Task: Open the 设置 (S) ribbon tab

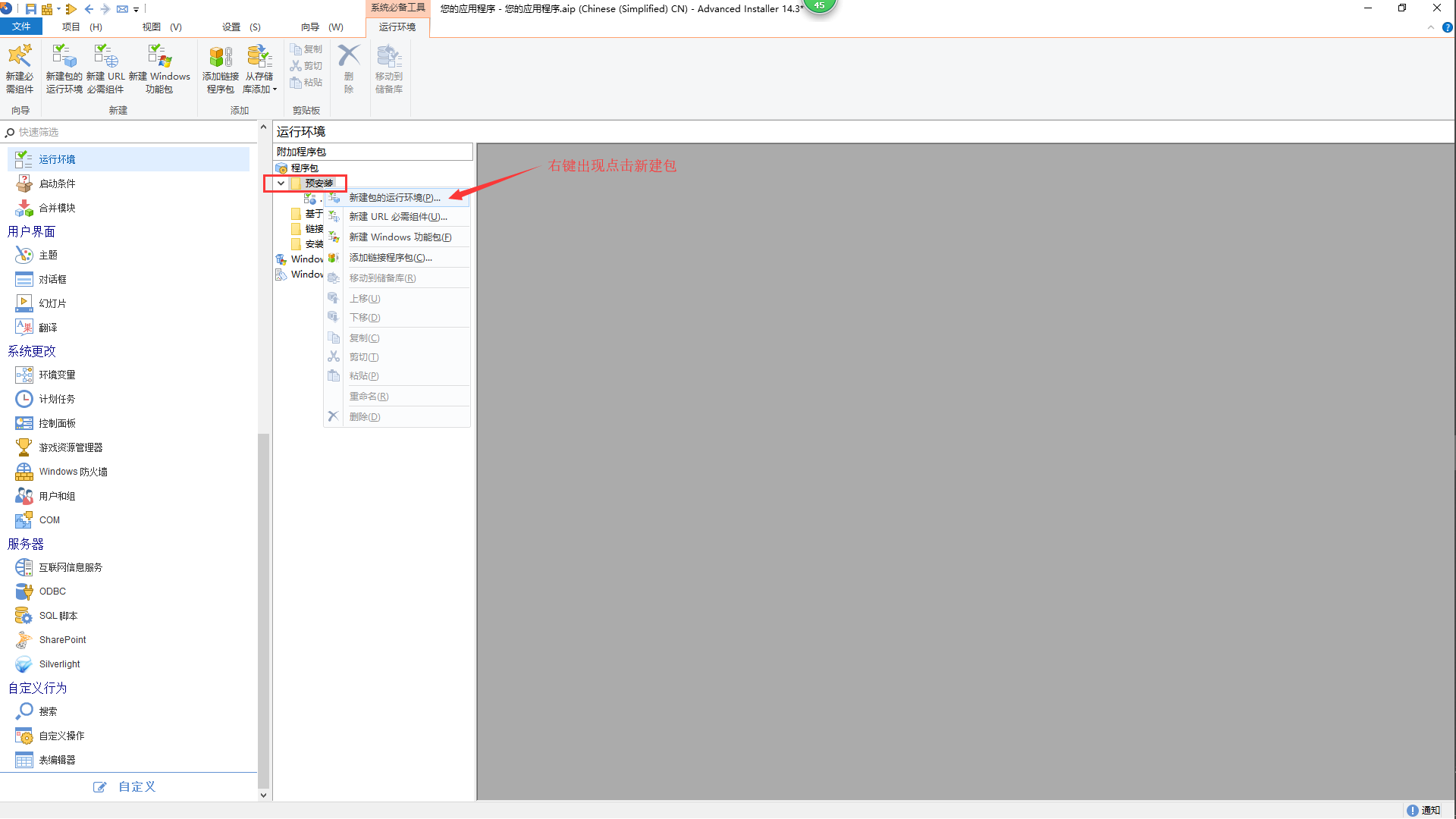Action: tap(241, 27)
